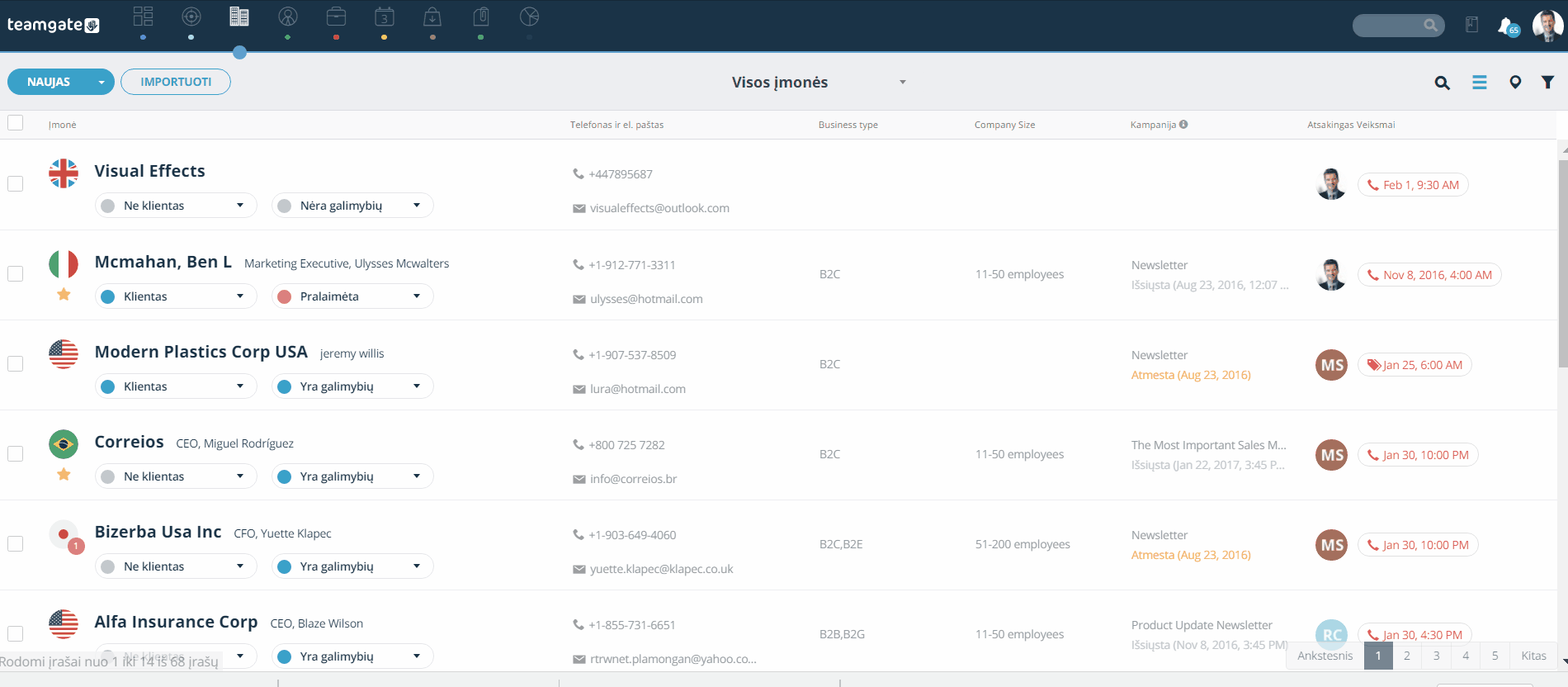Expand the NAUJAS button dropdown arrow
The height and width of the screenshot is (687, 1568).
coord(102,83)
